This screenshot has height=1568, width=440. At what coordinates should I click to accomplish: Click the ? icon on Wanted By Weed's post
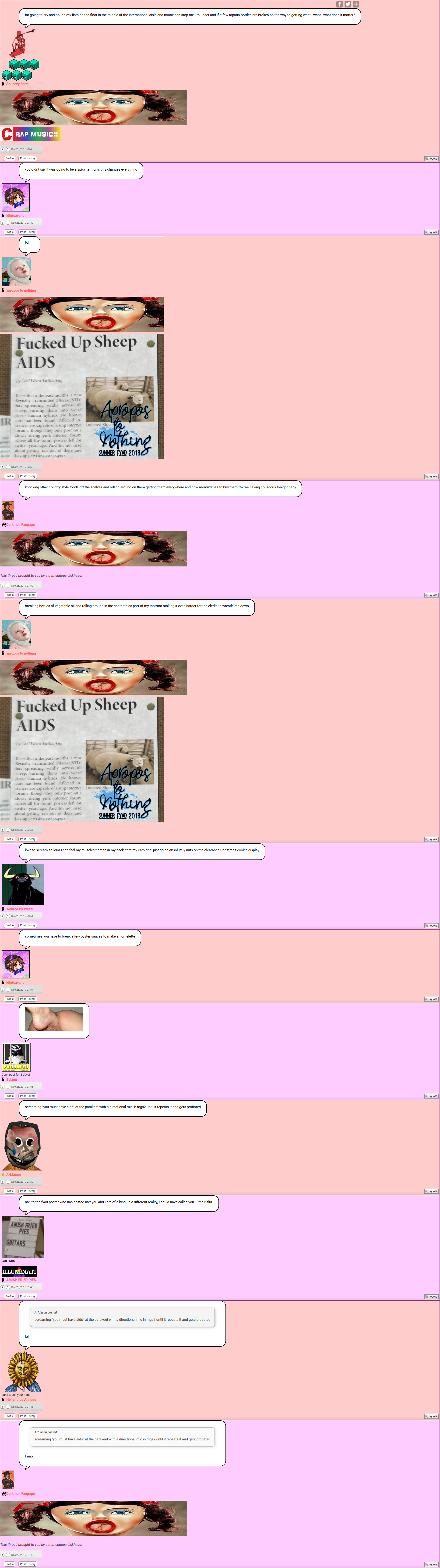8,916
